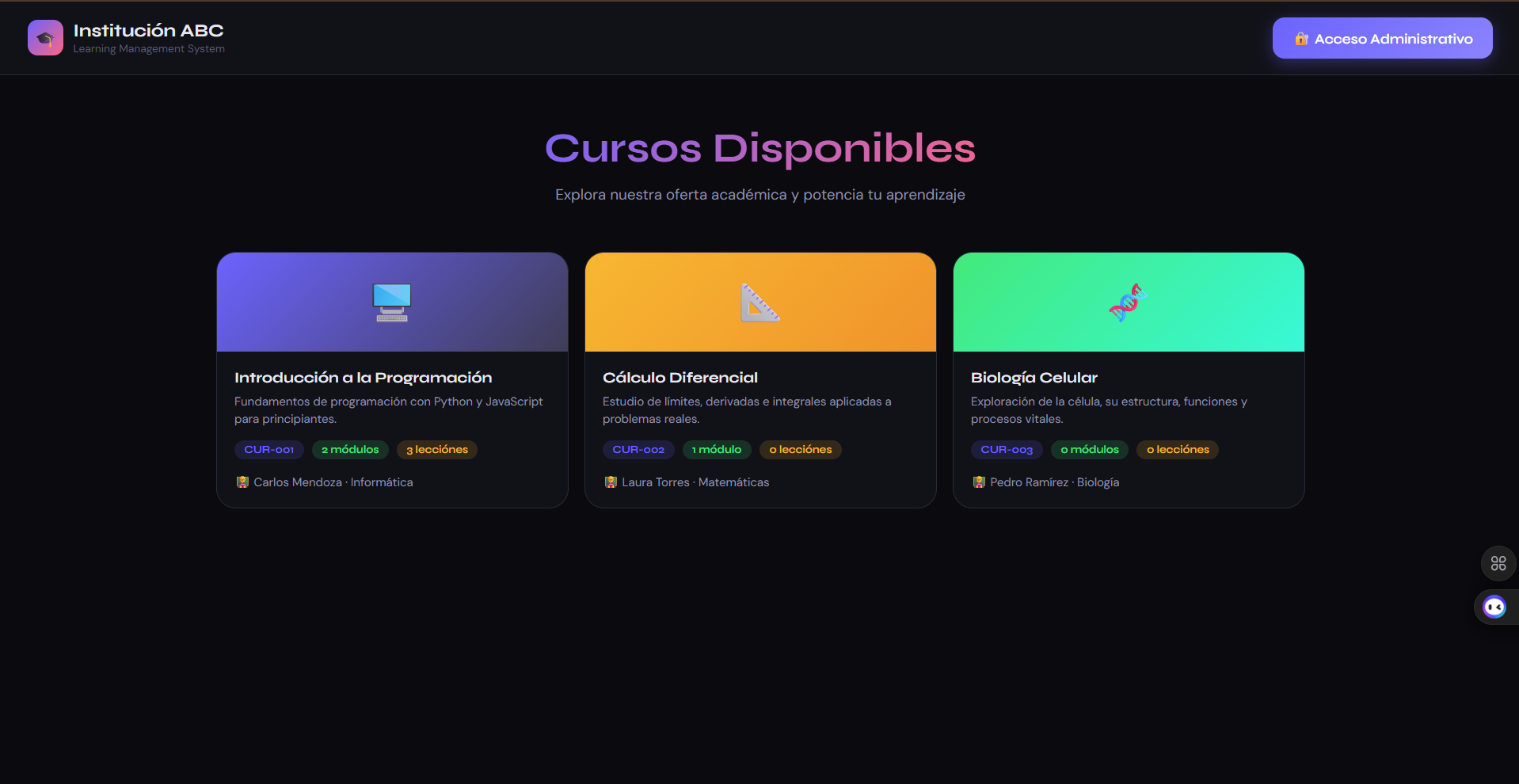Click the CUR-002 badge
1519x784 pixels.
[638, 450]
